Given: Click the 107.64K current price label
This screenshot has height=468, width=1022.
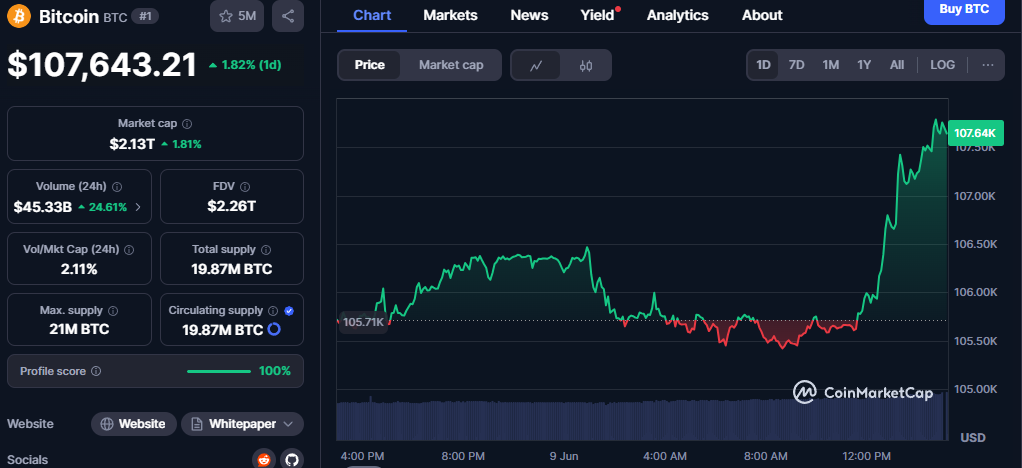Looking at the screenshot, I should click(x=975, y=133).
